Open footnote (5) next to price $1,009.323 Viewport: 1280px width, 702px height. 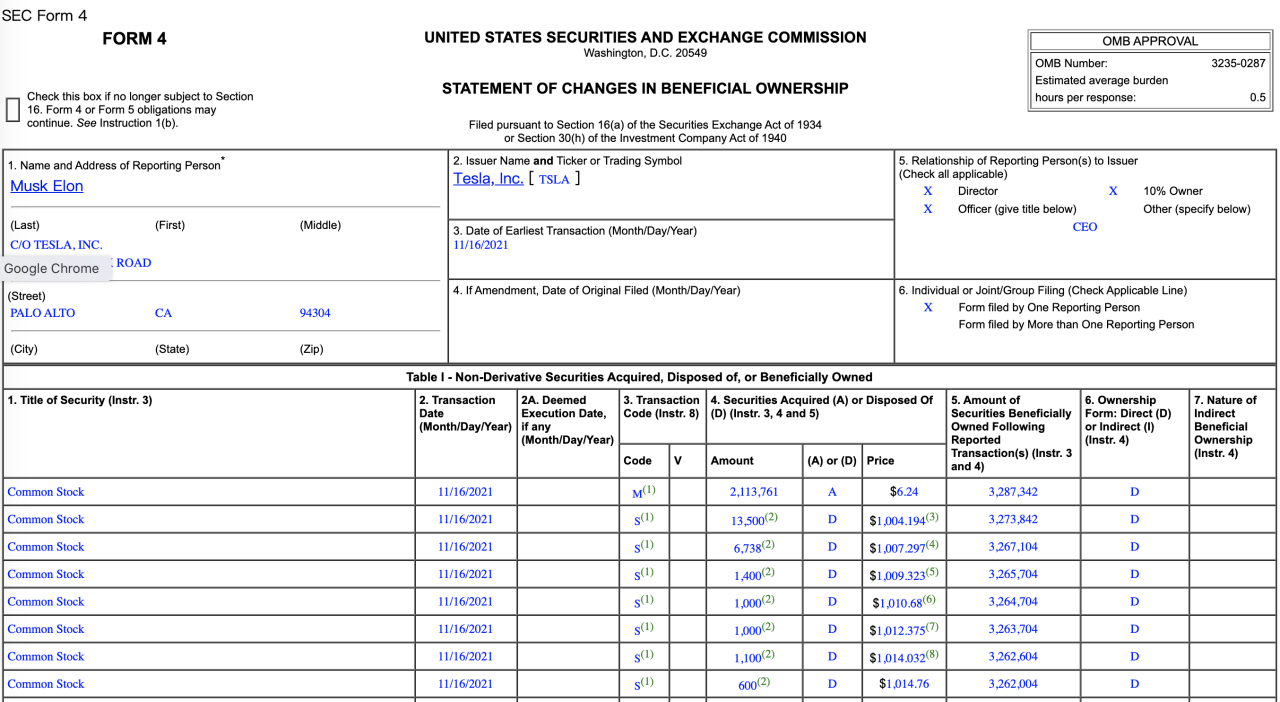[x=931, y=572]
